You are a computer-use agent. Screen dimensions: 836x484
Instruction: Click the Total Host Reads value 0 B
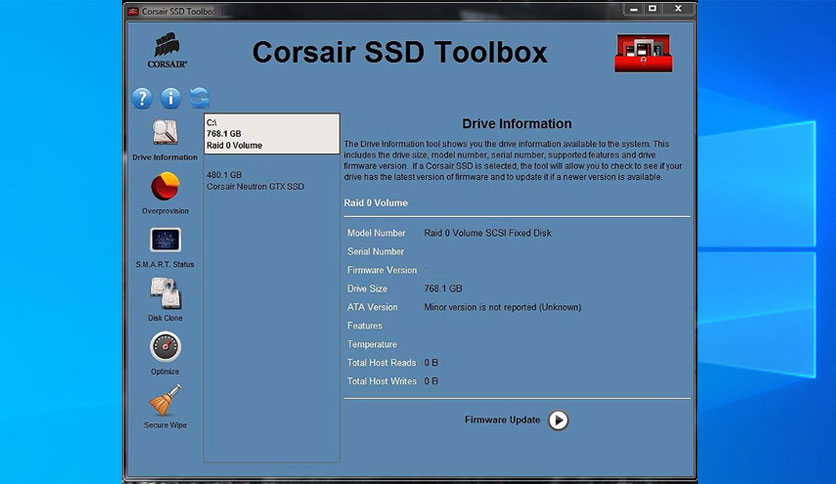(x=431, y=362)
